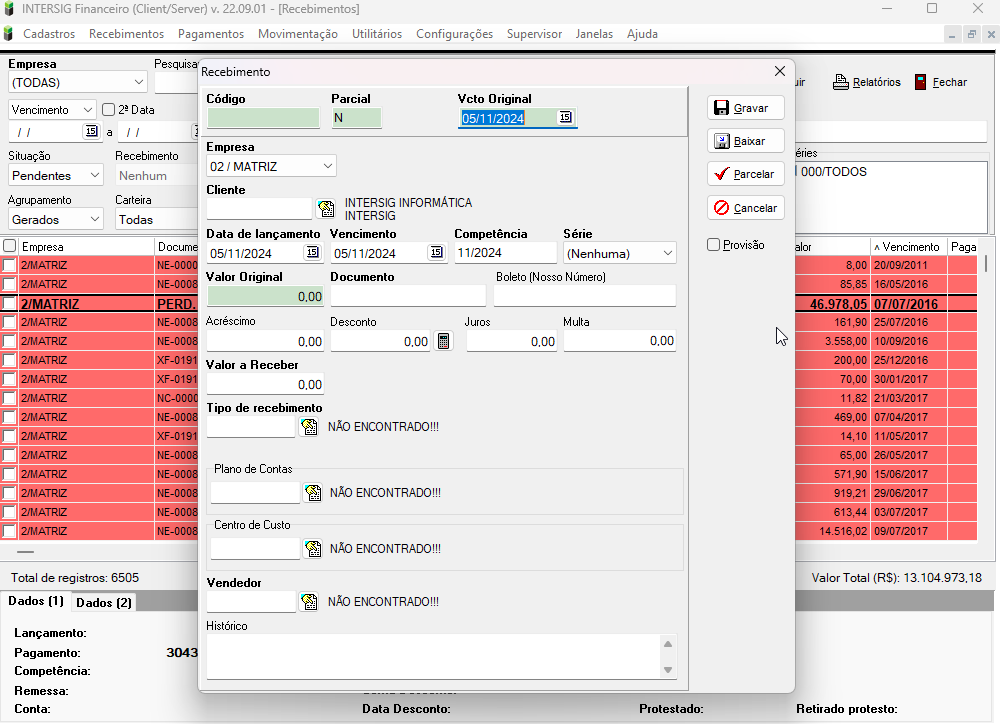Open the Recebimentos menu
Viewport: 1000px width, 724px height.
[126, 34]
